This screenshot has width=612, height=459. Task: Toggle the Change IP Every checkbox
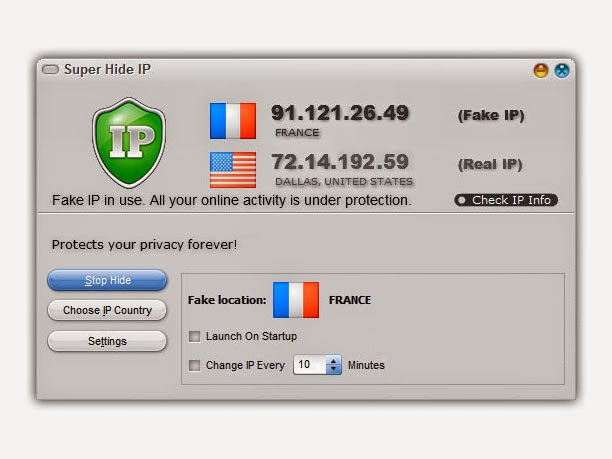coord(194,365)
